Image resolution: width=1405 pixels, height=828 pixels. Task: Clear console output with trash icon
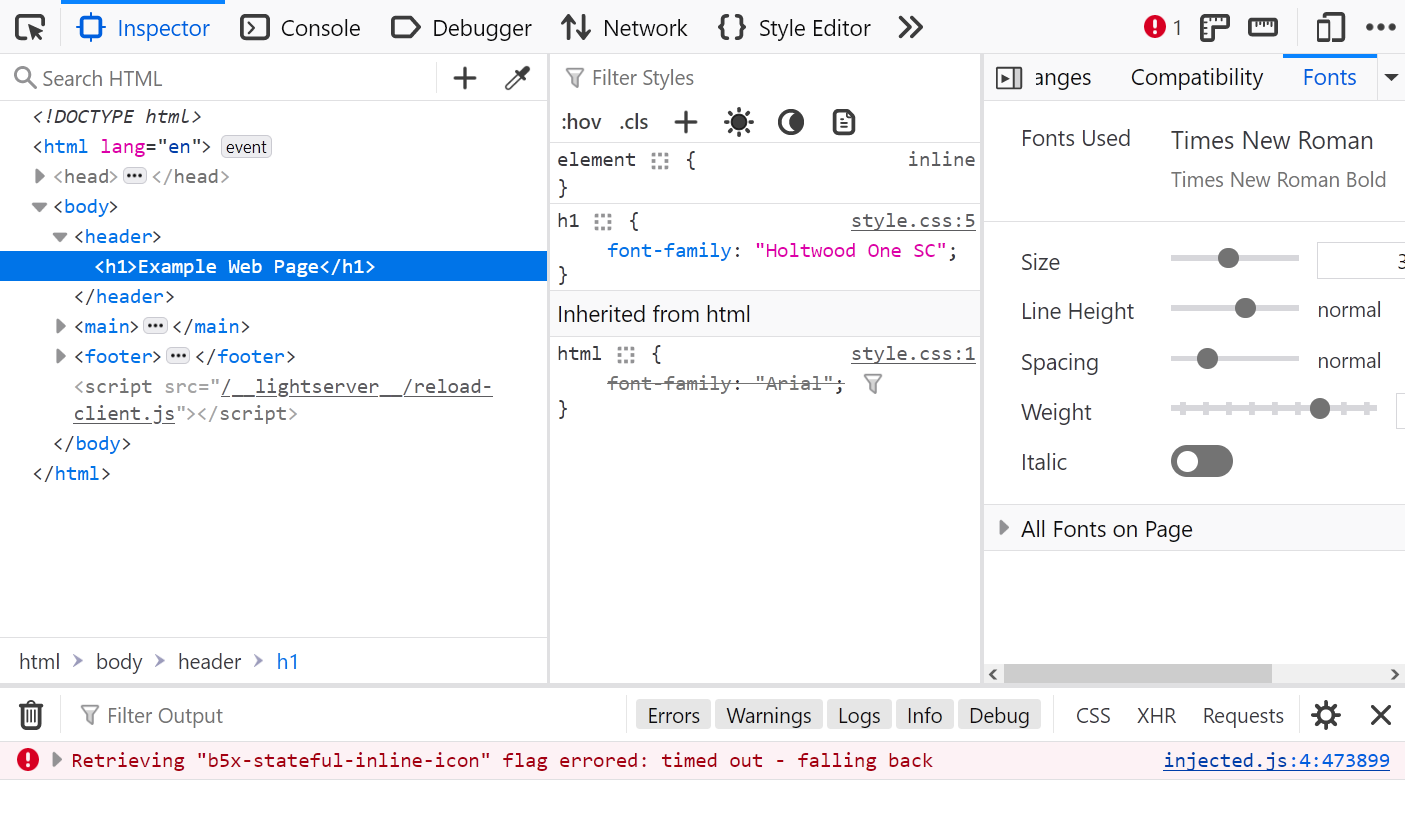[31, 715]
